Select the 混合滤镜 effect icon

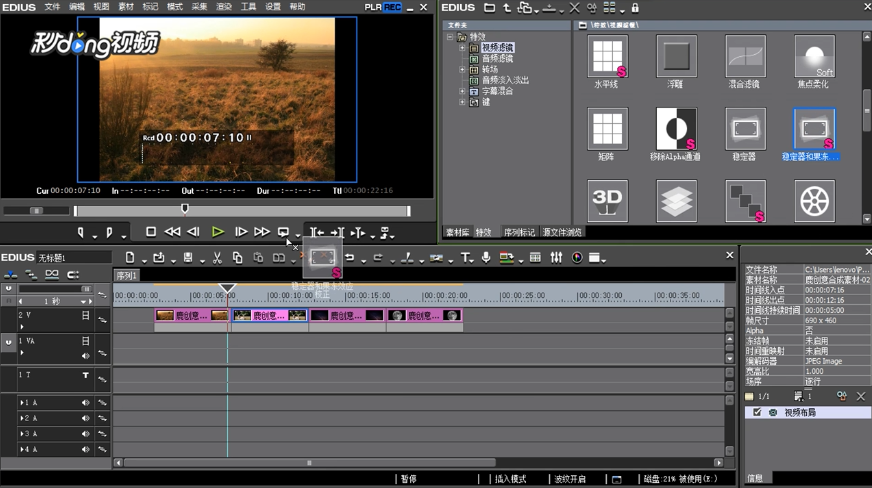pos(745,56)
